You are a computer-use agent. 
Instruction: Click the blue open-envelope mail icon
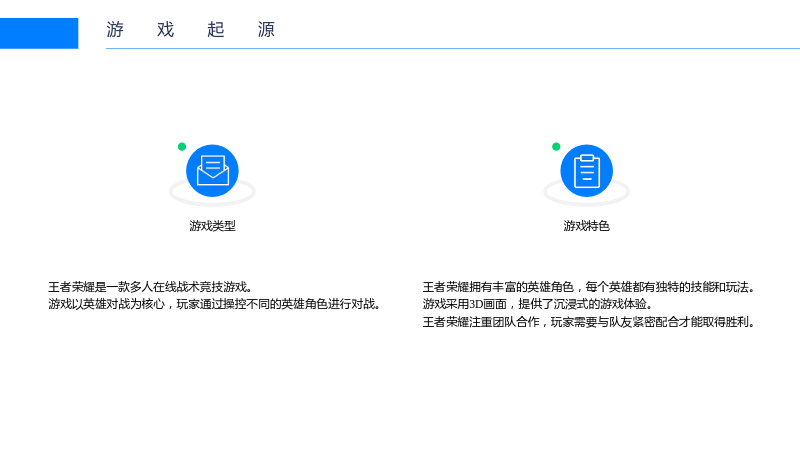click(x=212, y=170)
